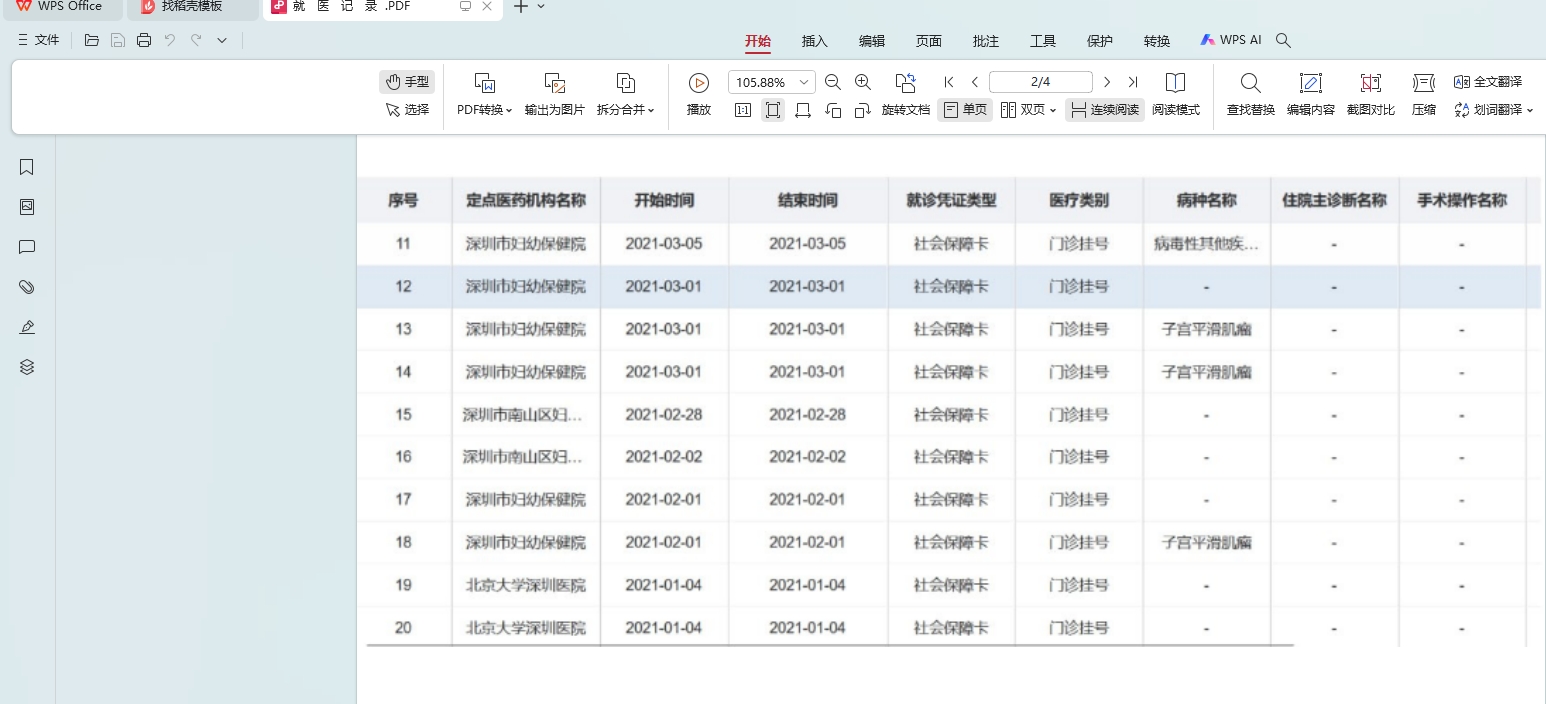Click the 输出为图片 button
The image size is (1546, 704).
[x=555, y=94]
